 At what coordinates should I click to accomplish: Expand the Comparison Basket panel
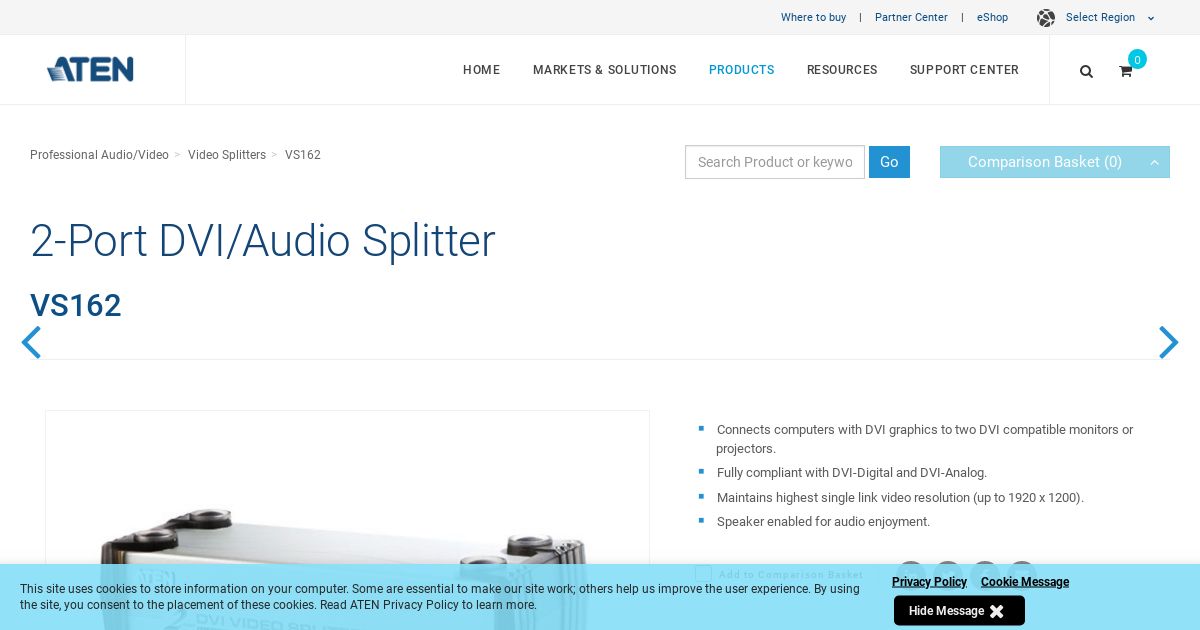(x=1055, y=162)
